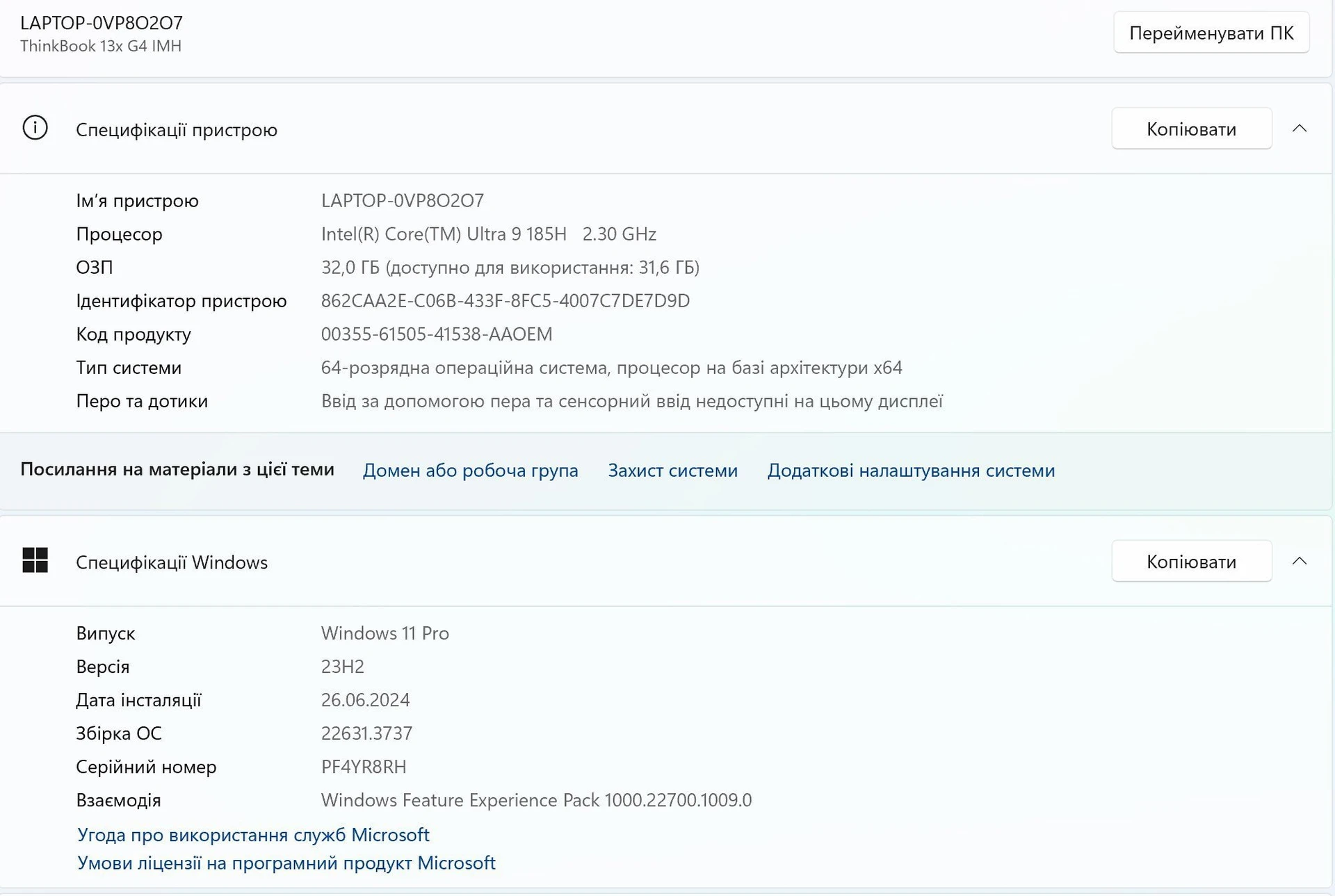Select OS build value 22631.3737
The image size is (1335, 896).
click(x=367, y=733)
